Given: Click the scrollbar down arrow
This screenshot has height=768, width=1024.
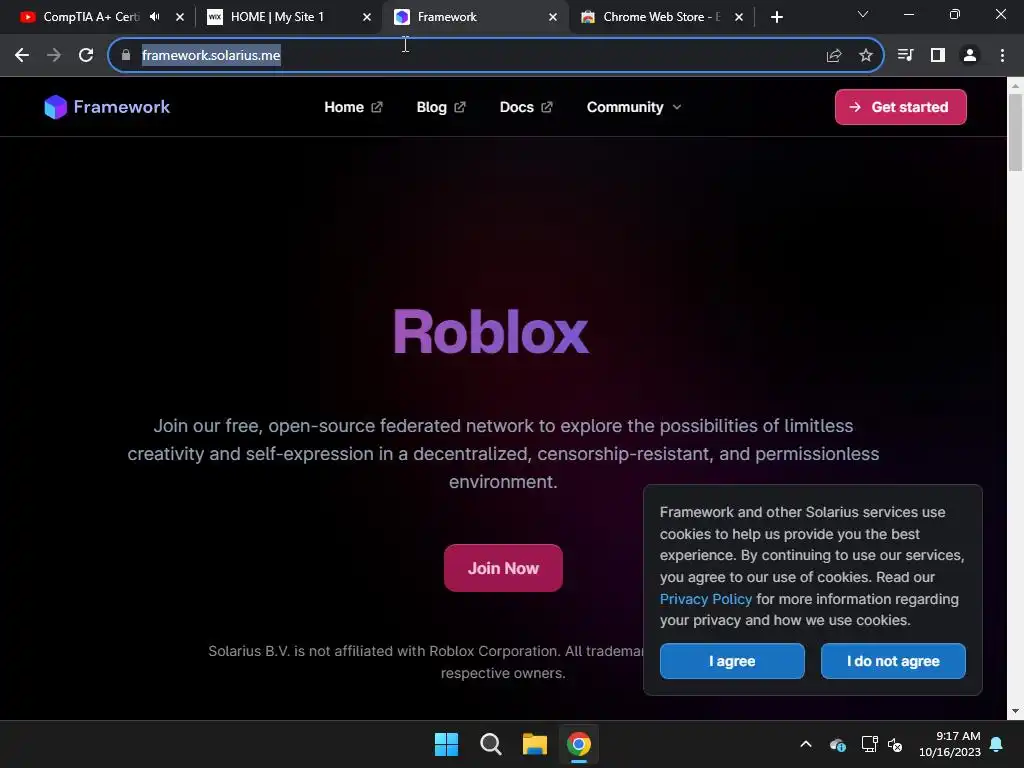Looking at the screenshot, I should coord(1015,711).
